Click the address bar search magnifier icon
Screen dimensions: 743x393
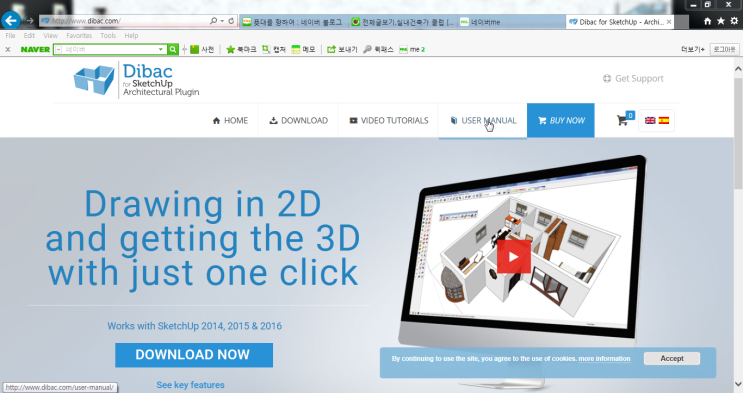point(213,21)
